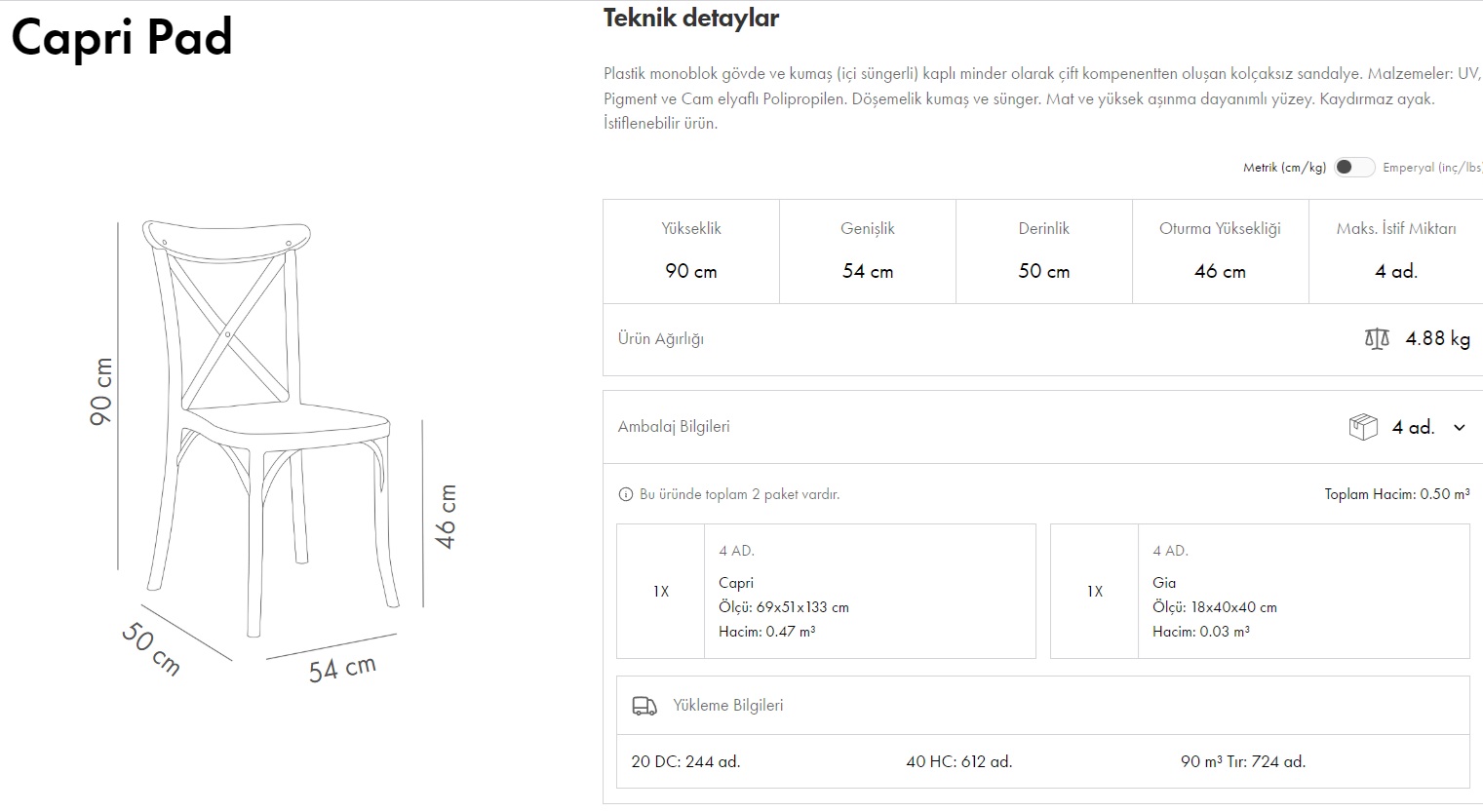Toggle the Metrik/Emperyal unit switch
The image size is (1483, 812).
[x=1353, y=167]
